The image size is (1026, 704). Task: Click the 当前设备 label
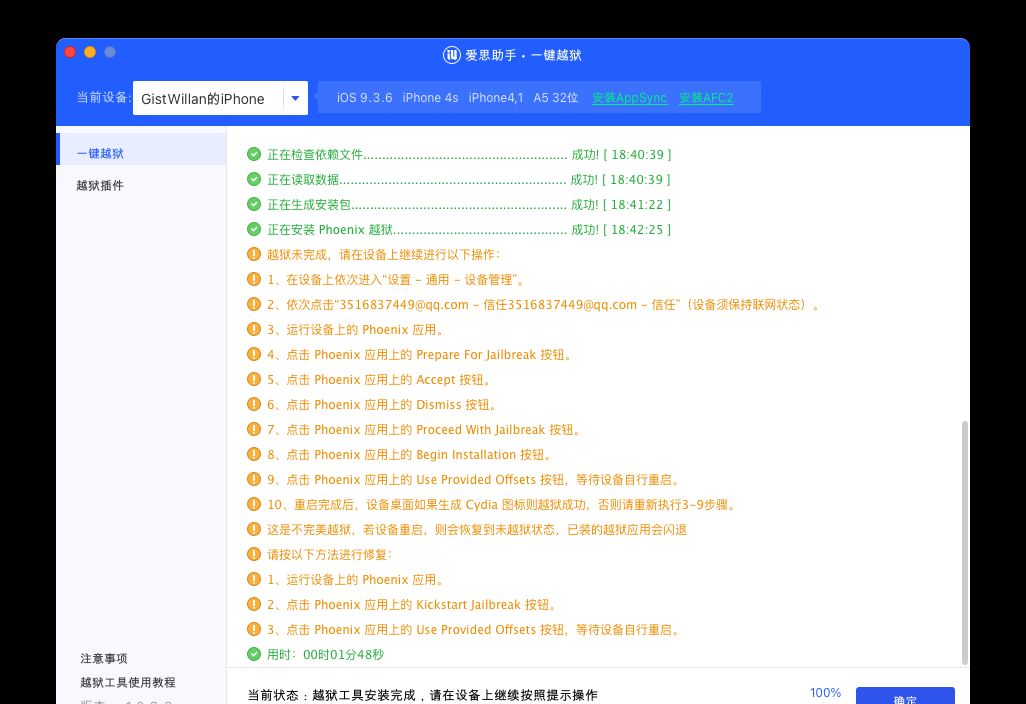point(103,97)
